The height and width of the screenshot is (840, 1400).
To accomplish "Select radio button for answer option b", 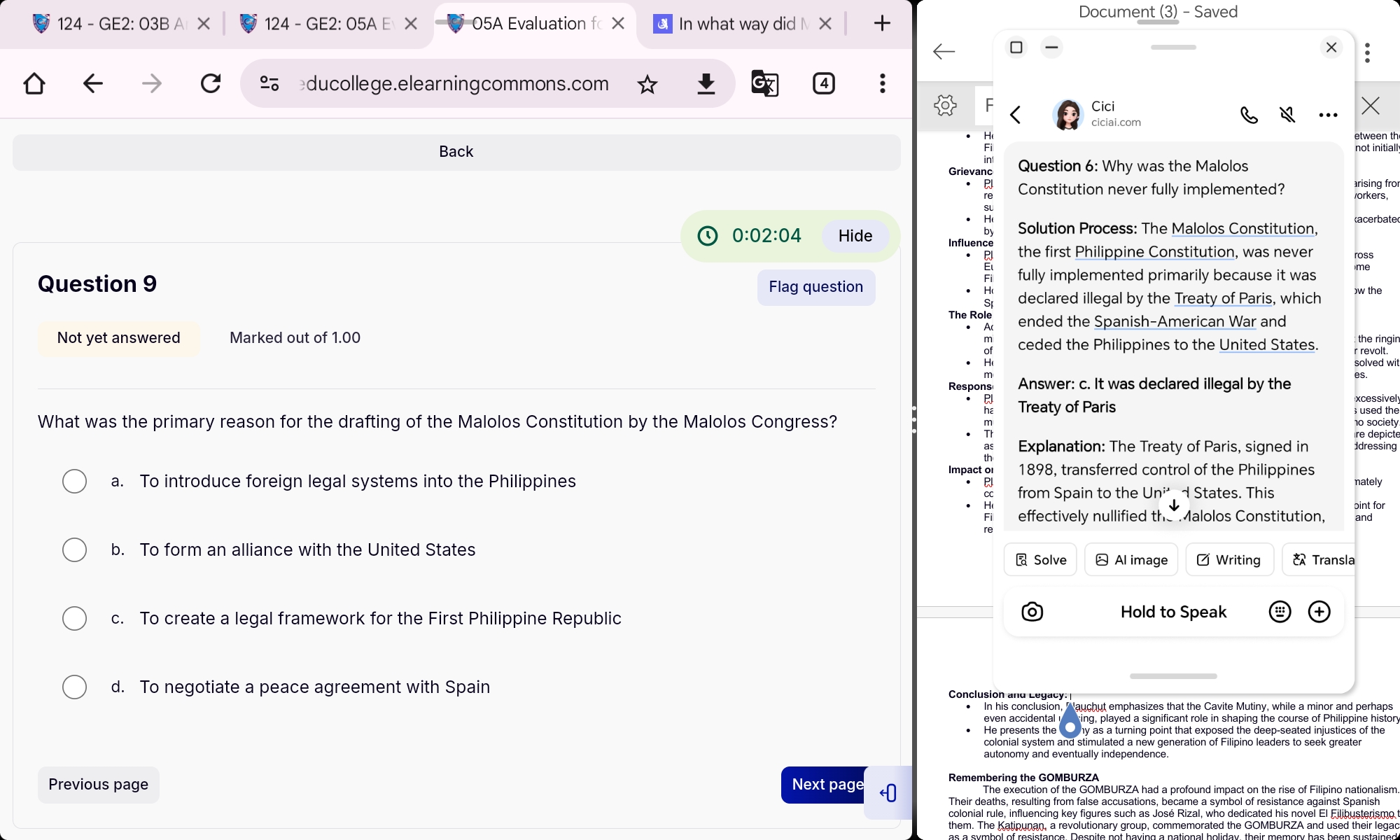I will coord(74,549).
